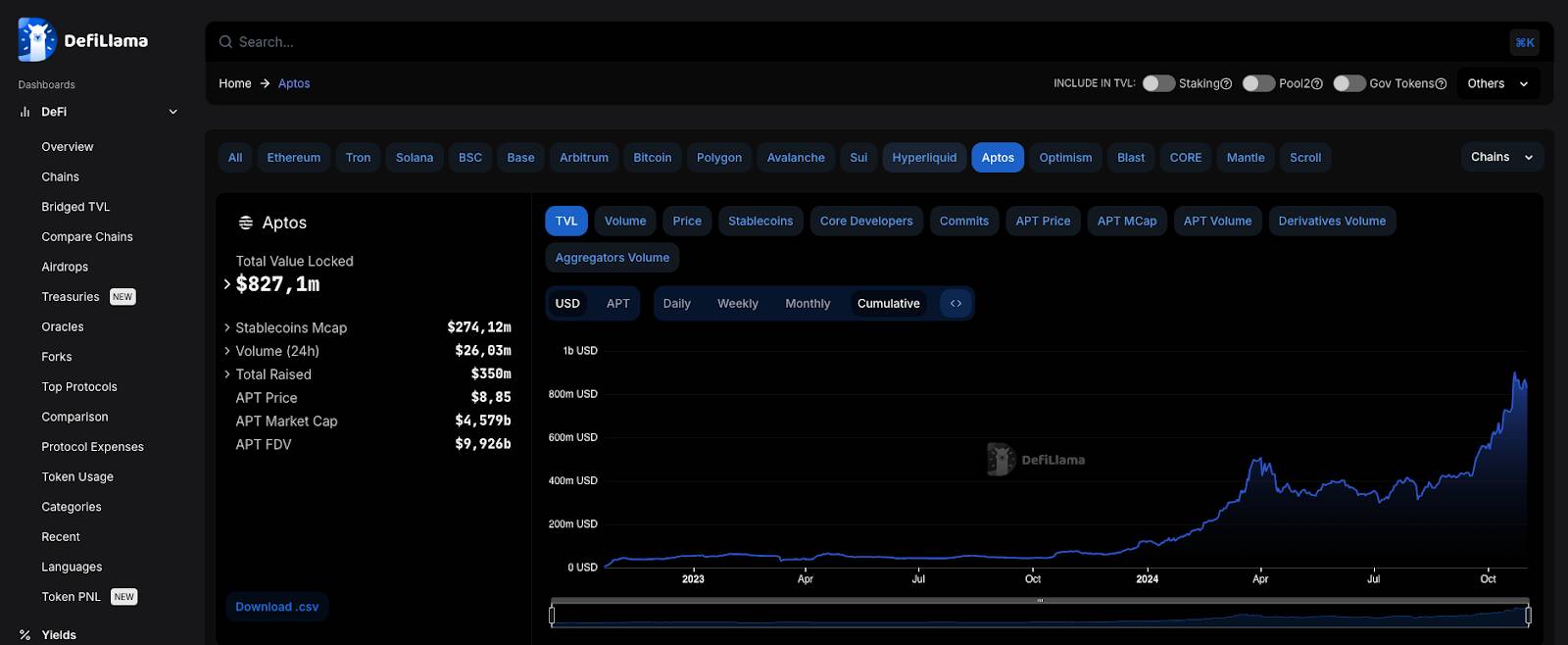Click the DeFi bar chart icon
Screen dimensions: 1568x645
25,112
